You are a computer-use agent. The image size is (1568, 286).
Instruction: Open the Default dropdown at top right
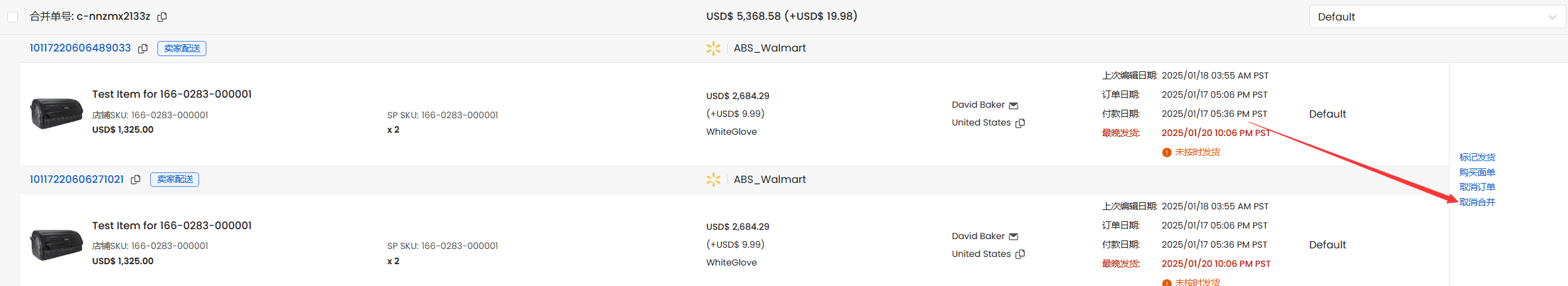point(1437,17)
